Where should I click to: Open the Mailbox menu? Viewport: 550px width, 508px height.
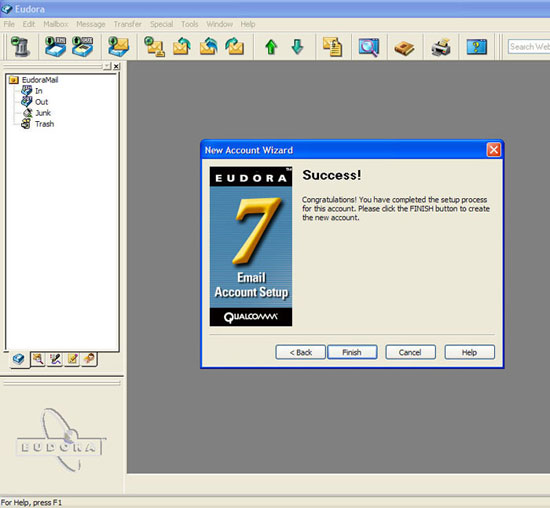click(x=55, y=24)
